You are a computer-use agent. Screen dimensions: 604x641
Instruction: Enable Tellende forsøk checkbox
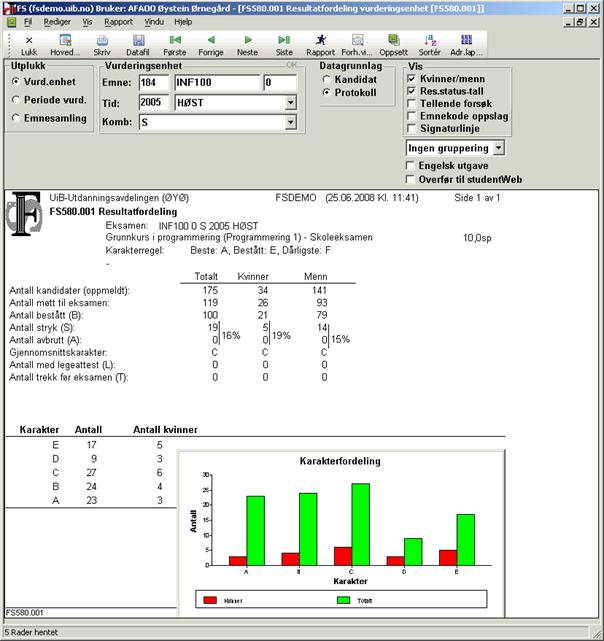click(411, 103)
